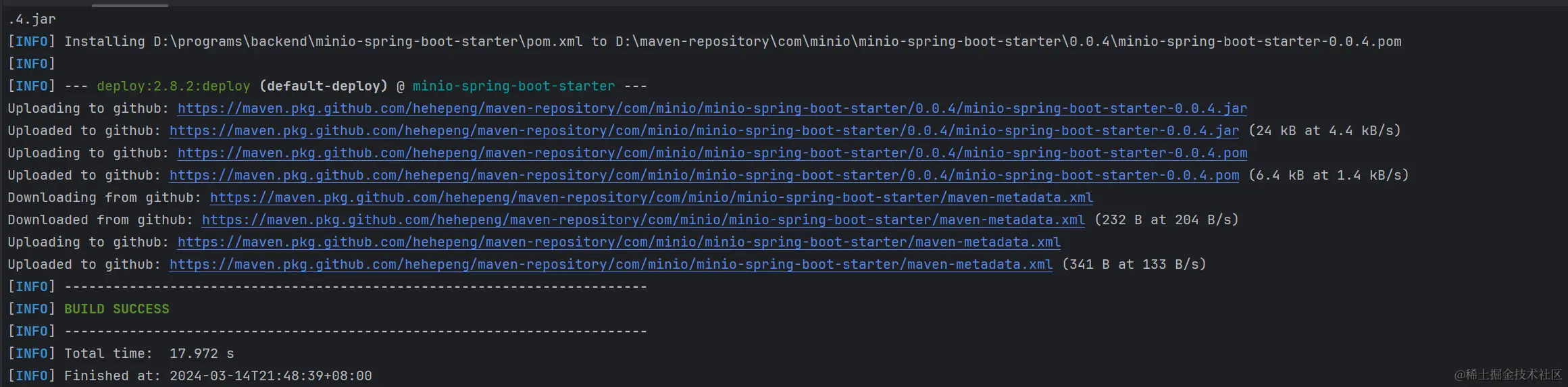
Task: Open the Uploading link for the 0.0.4.jar file
Action: 712,109
